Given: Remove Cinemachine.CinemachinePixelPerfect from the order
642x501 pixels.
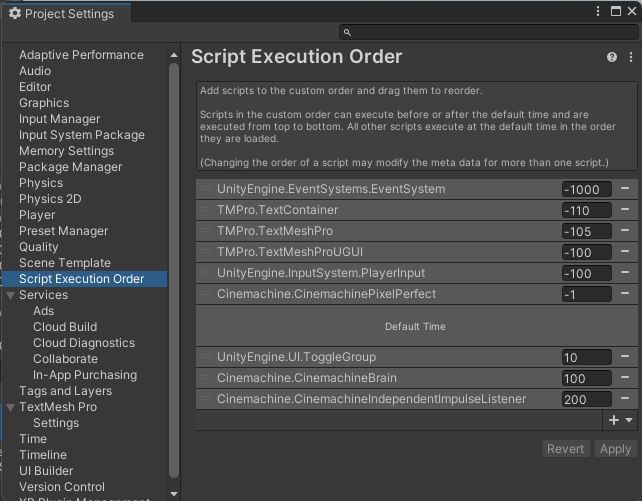Looking at the screenshot, I should tap(625, 293).
